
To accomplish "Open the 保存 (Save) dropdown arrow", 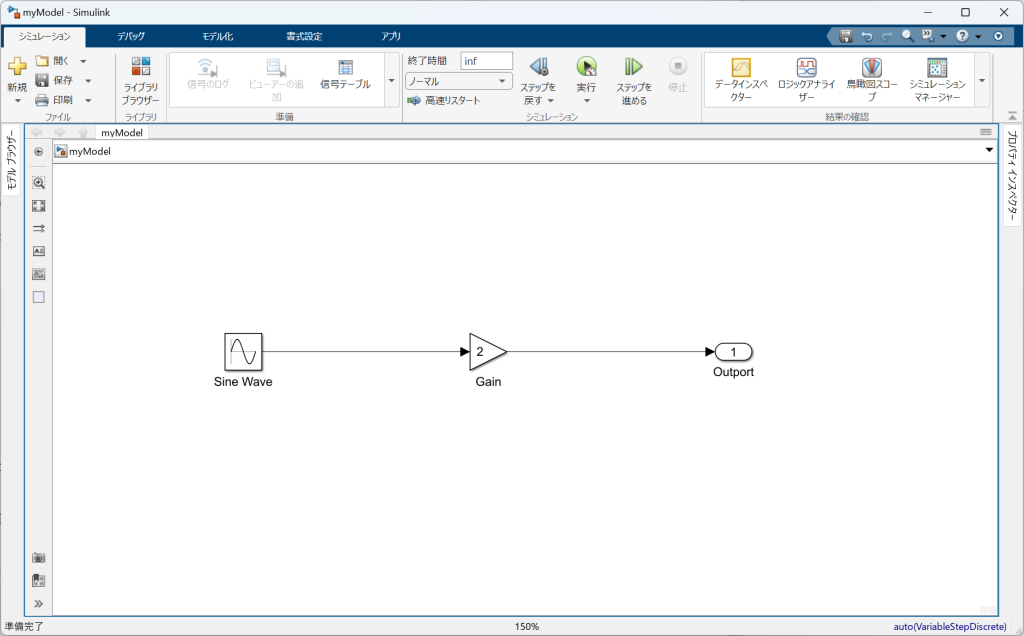I will (88, 81).
